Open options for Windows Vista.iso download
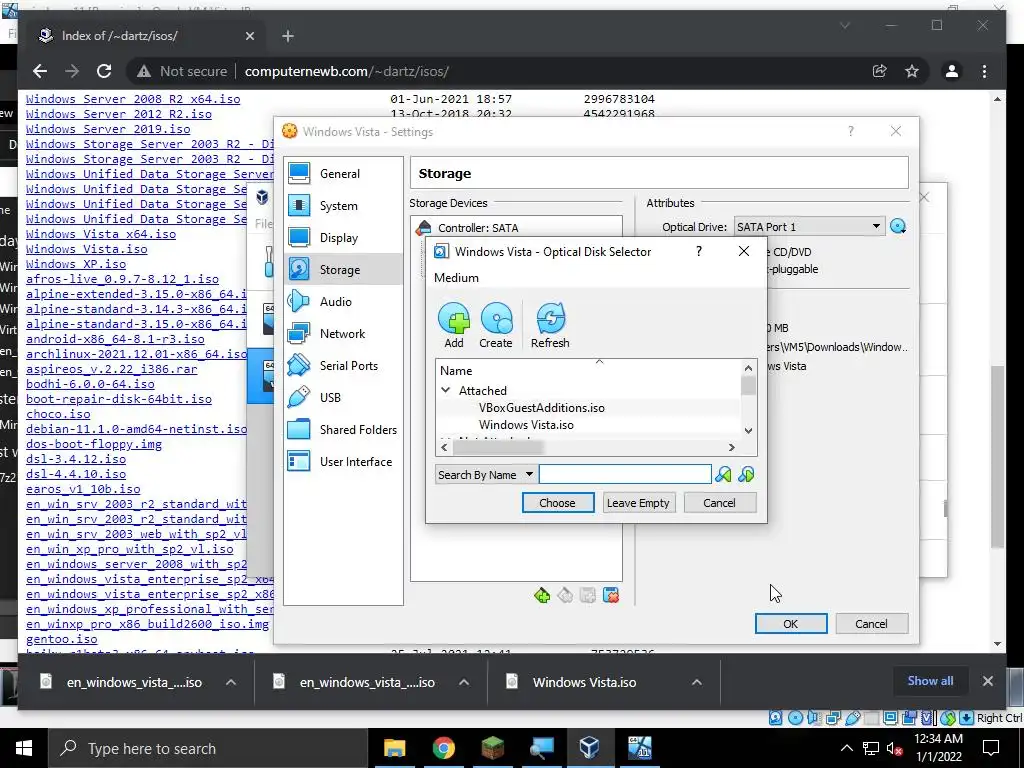The width and height of the screenshot is (1024, 768). click(697, 682)
